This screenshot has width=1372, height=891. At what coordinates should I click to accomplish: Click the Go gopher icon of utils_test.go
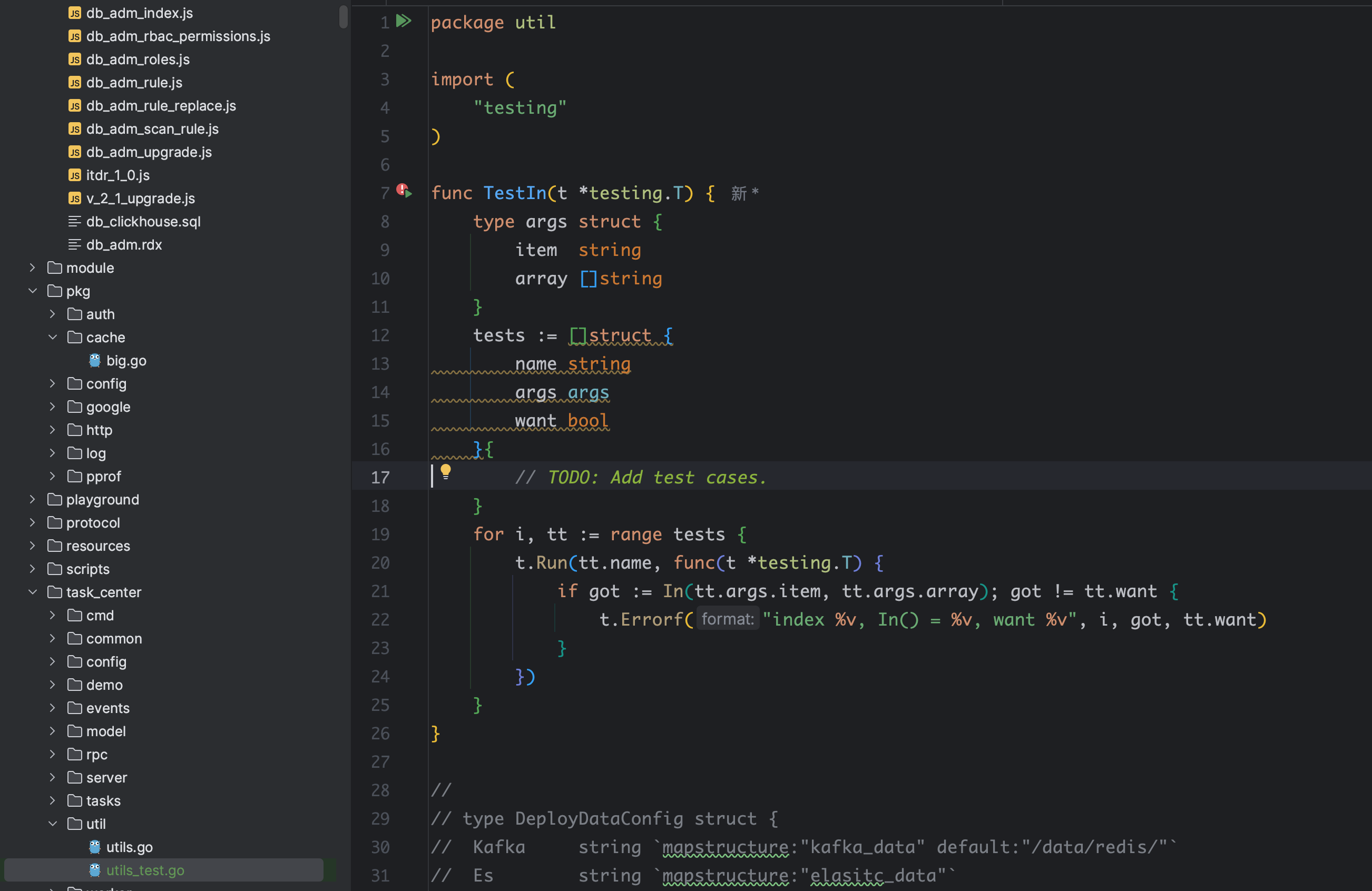tap(94, 870)
